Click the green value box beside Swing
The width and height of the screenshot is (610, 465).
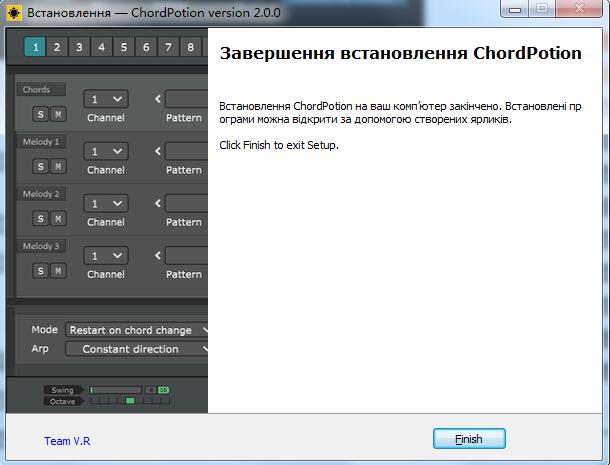click(163, 390)
